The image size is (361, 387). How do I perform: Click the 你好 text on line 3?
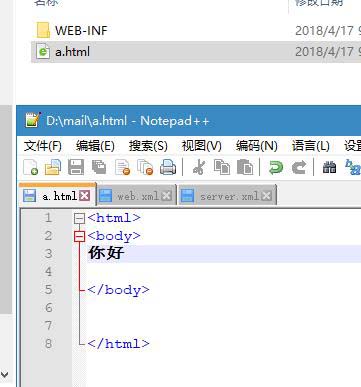pyautogui.click(x=106, y=253)
